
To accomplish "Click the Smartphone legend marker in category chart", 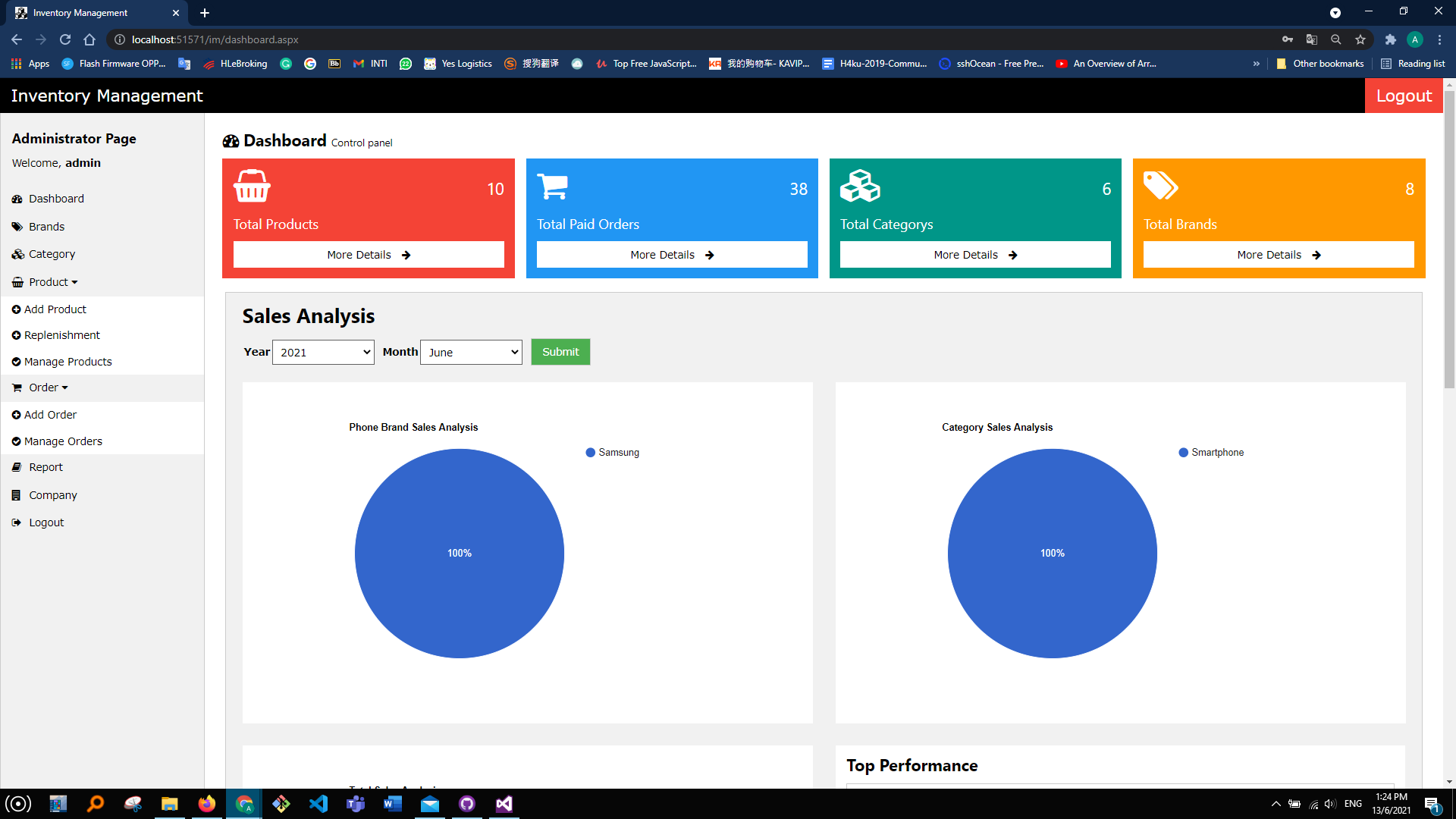I will click(x=1183, y=453).
